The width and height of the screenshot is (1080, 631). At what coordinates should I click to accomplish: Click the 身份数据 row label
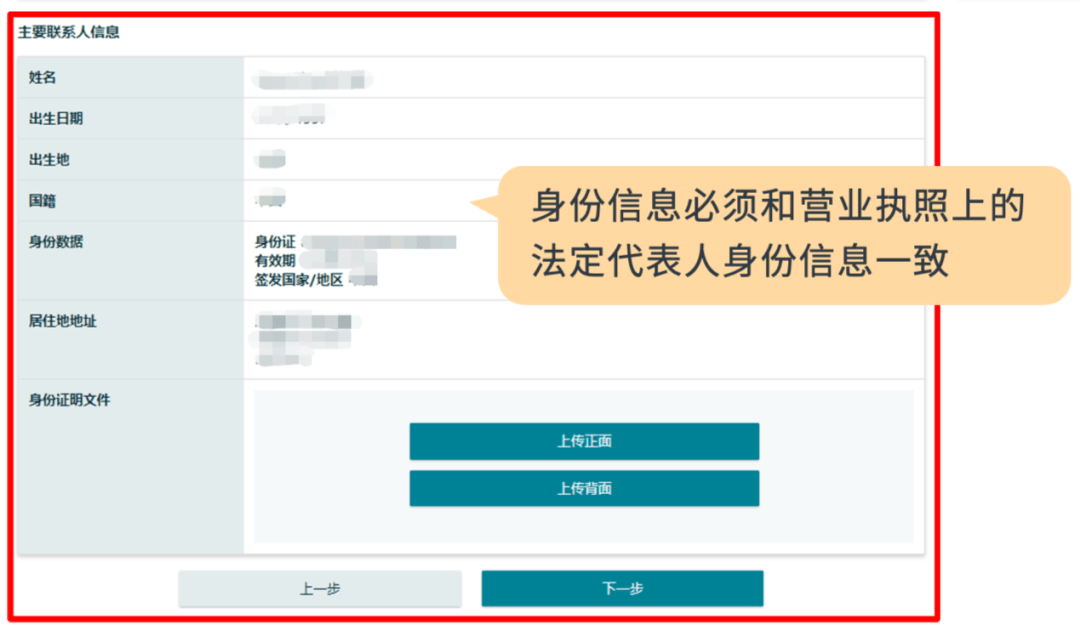[56, 242]
